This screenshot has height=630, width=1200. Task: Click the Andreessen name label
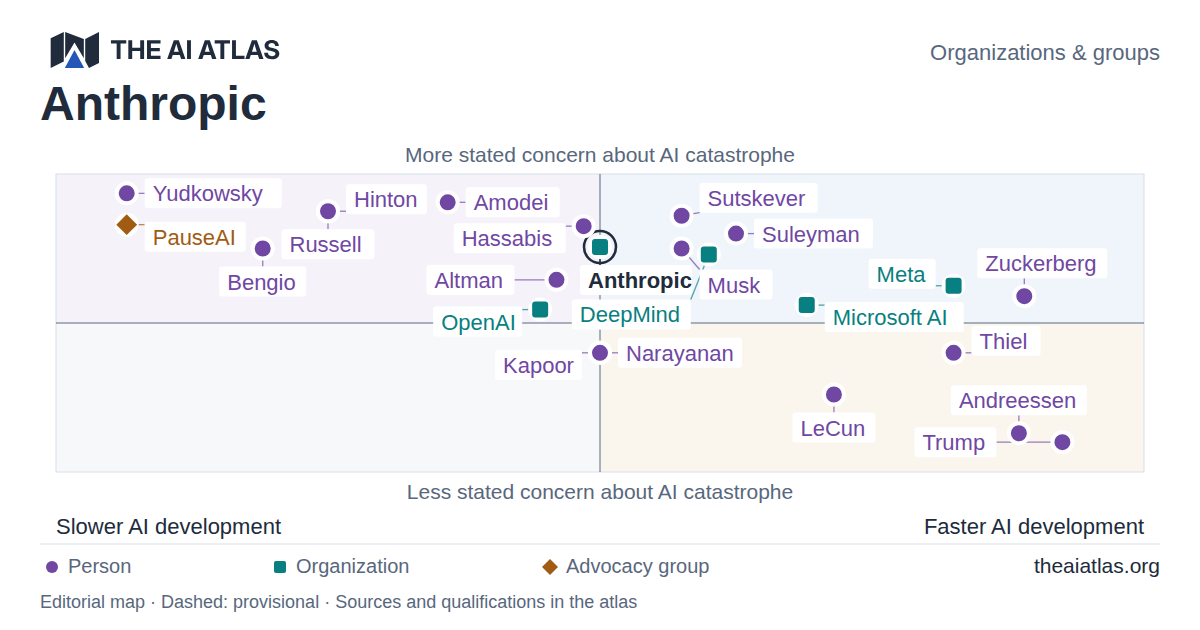[x=1018, y=400]
